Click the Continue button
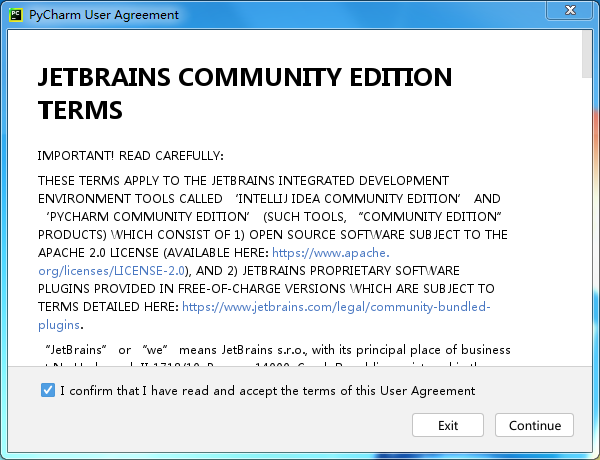This screenshot has height=460, width=600. coord(534,425)
